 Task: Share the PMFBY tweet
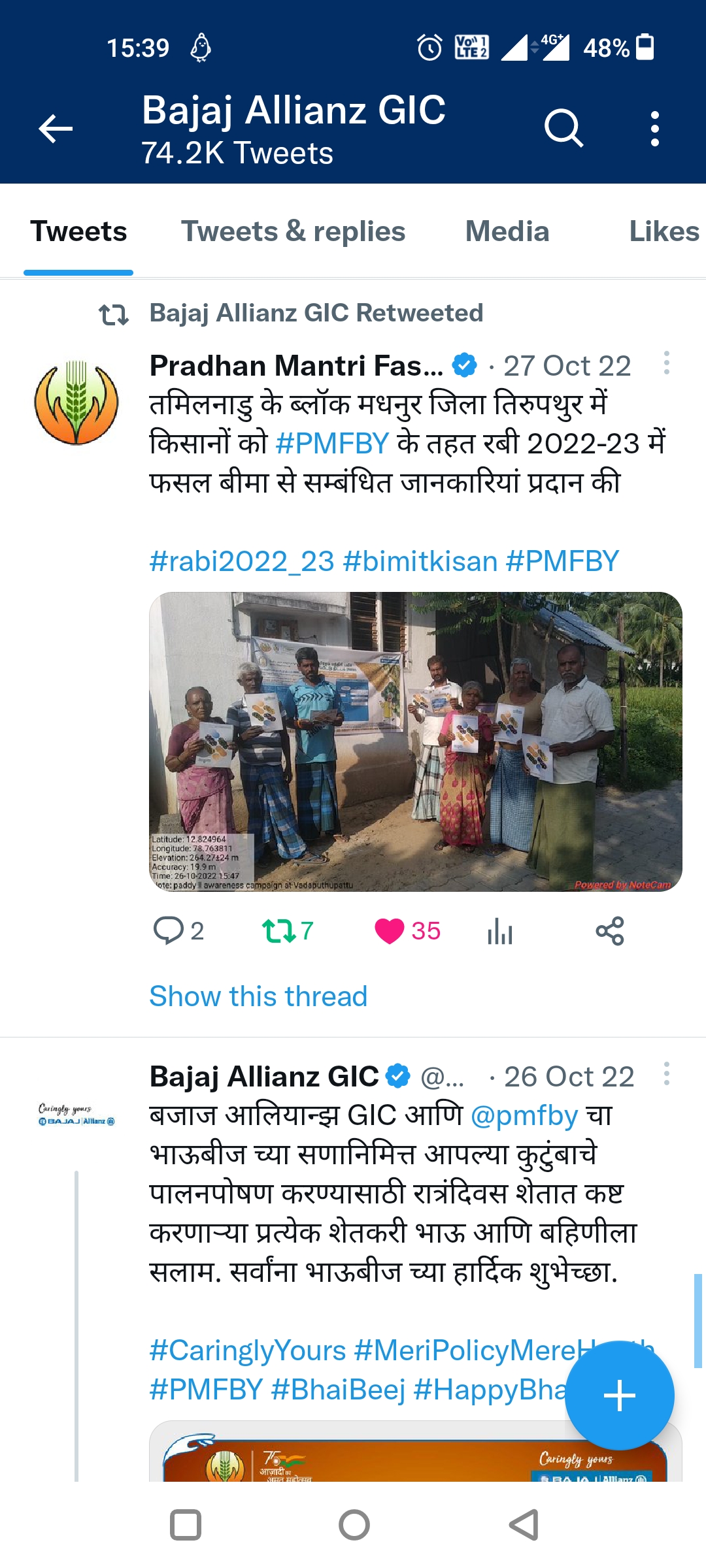click(x=610, y=930)
